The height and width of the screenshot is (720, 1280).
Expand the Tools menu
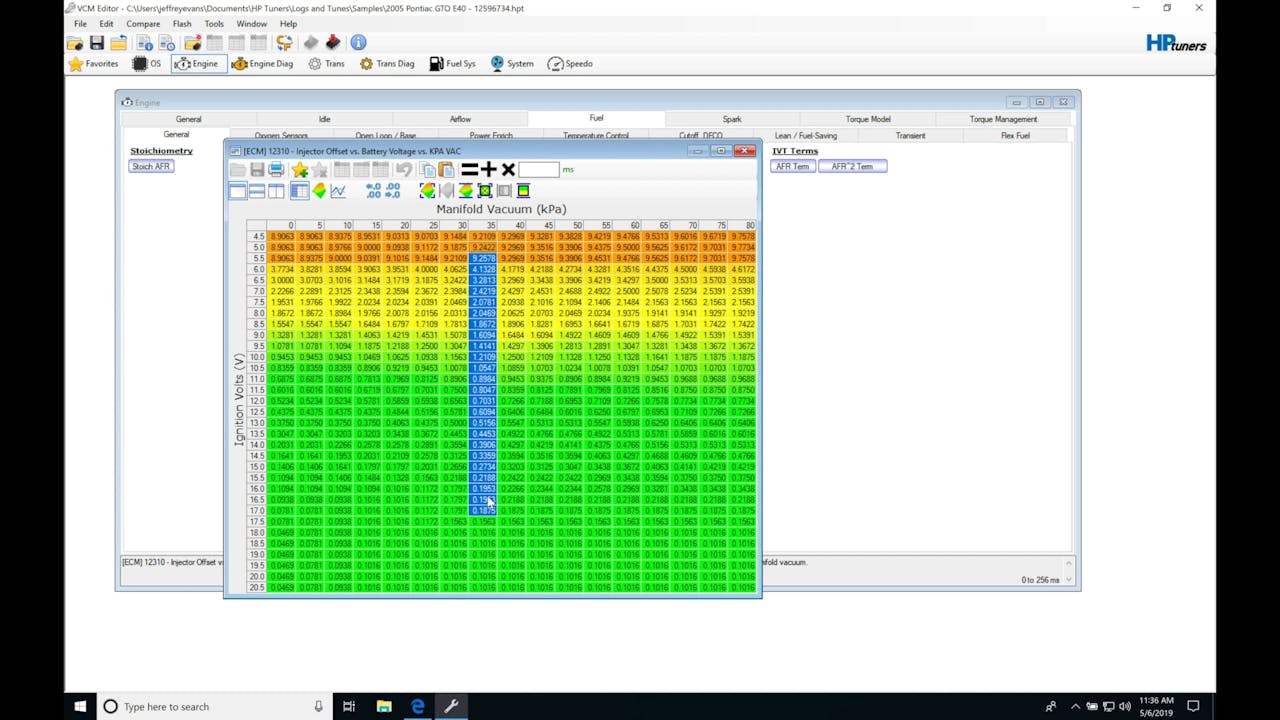[x=214, y=24]
